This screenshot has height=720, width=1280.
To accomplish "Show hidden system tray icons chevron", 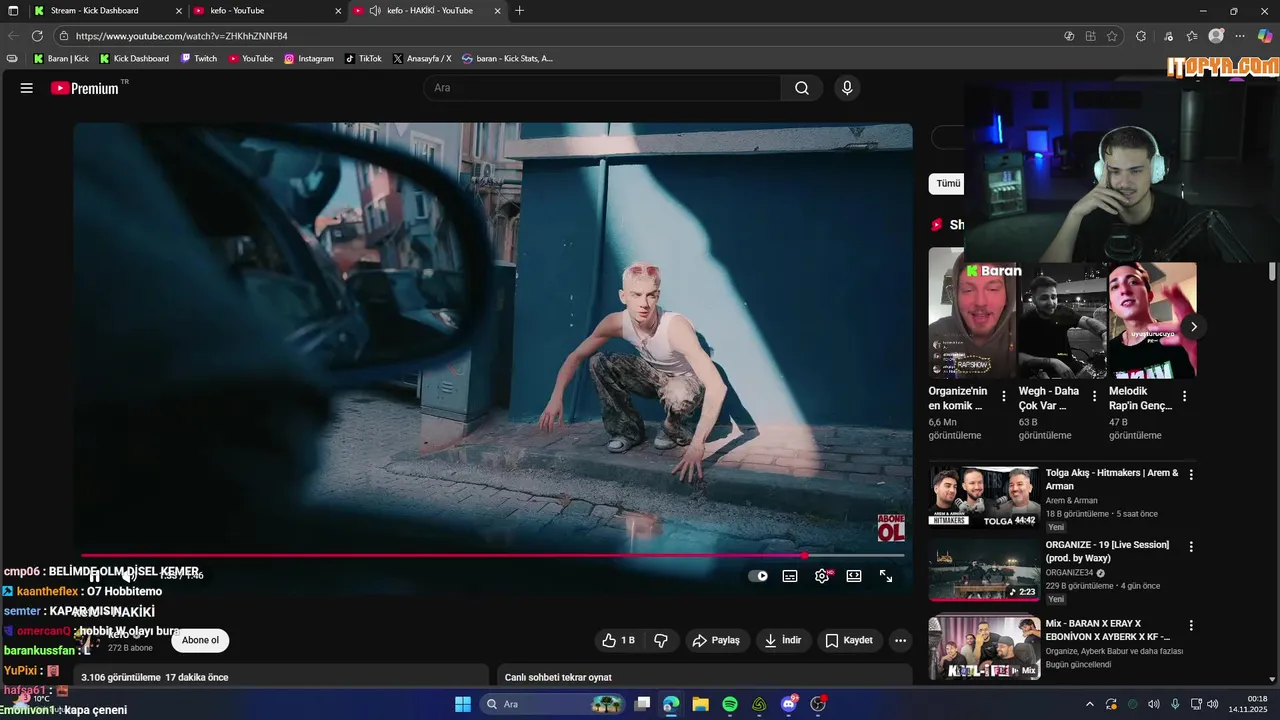I will (x=1091, y=704).
